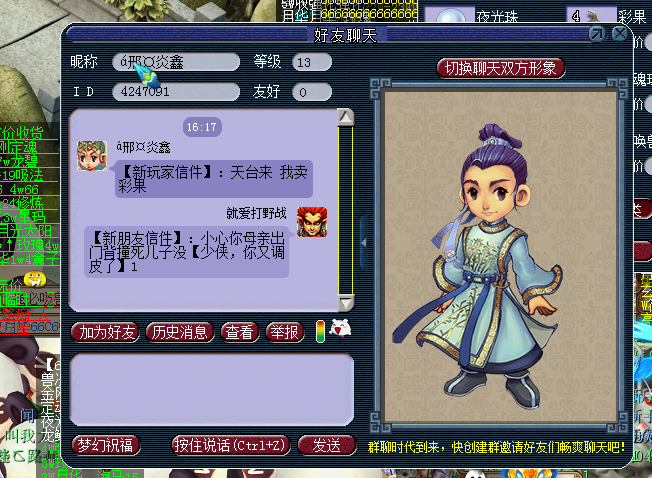Viewport: 652px width, 478px height.
Task: Click chat scrollbar up arrow
Action: coord(345,118)
